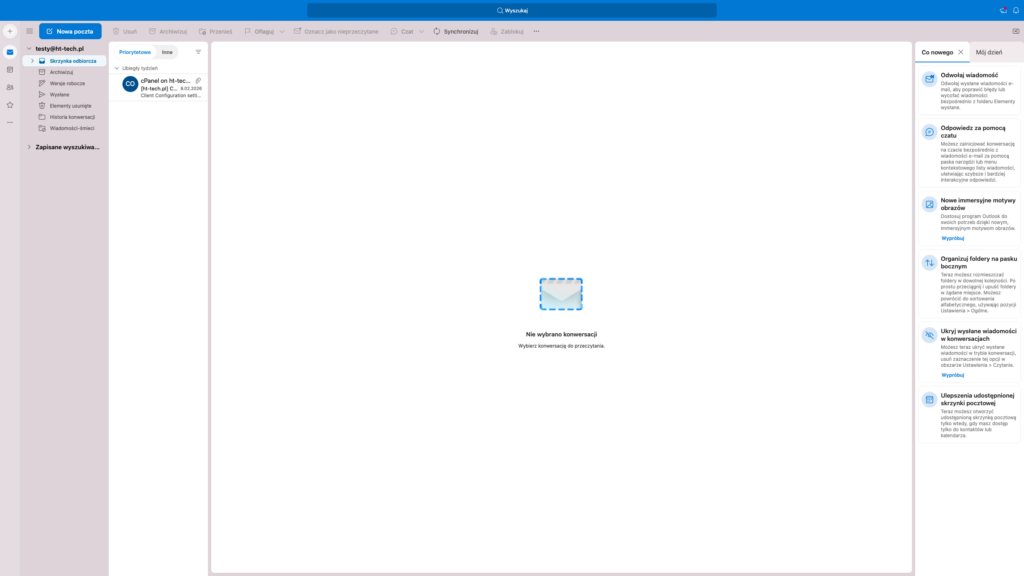Screen dimensions: 1024x576
Task: Click the Synchronizuj button
Action: pyautogui.click(x=456, y=31)
